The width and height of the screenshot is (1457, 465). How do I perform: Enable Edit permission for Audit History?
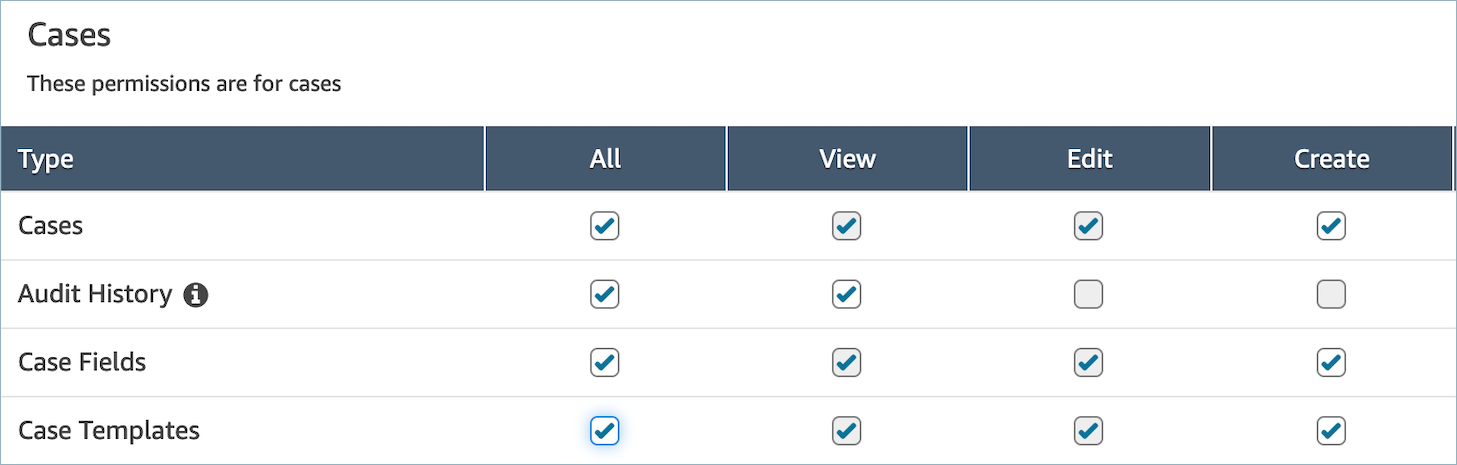[1088, 294]
